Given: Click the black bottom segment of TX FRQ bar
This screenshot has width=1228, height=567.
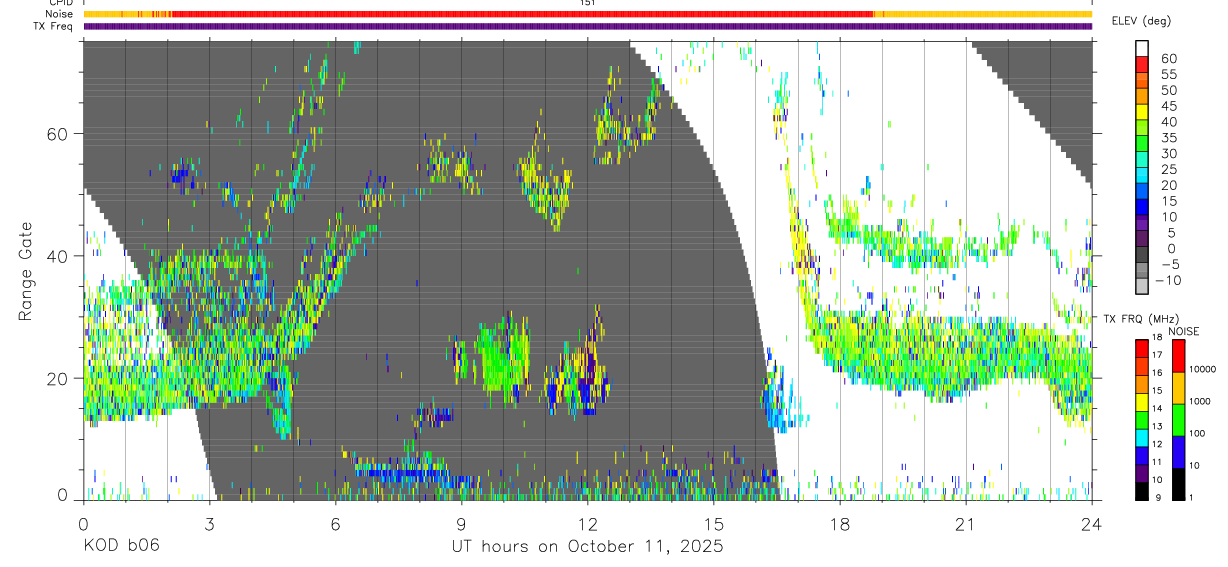Looking at the screenshot, I should (1143, 491).
